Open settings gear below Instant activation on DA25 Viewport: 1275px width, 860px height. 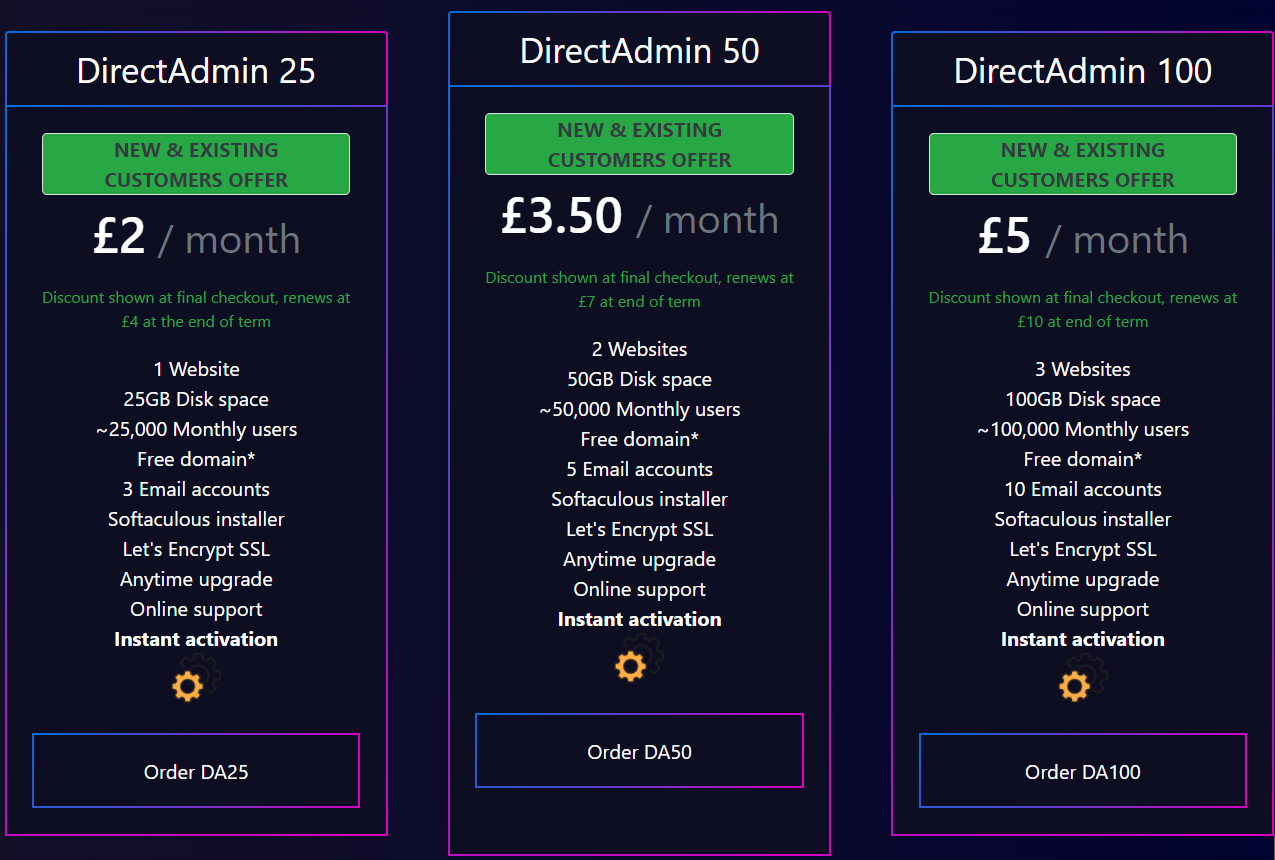pos(187,686)
